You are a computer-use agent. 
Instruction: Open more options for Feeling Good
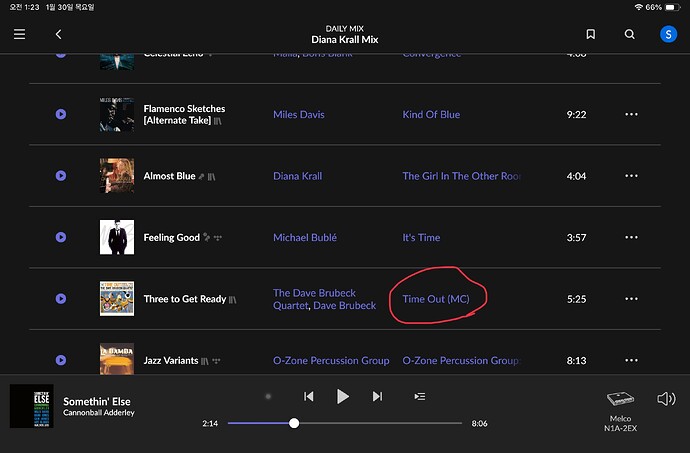pos(631,237)
